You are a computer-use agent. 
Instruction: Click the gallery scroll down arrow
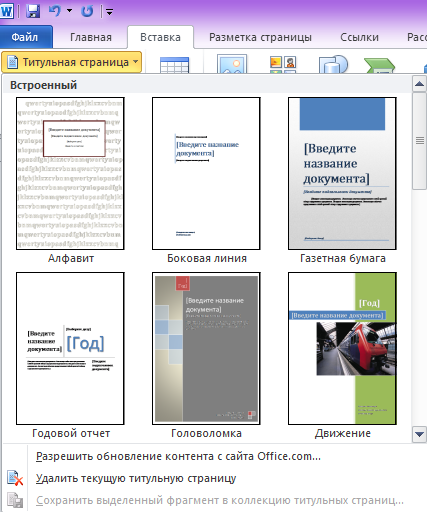(x=419, y=434)
